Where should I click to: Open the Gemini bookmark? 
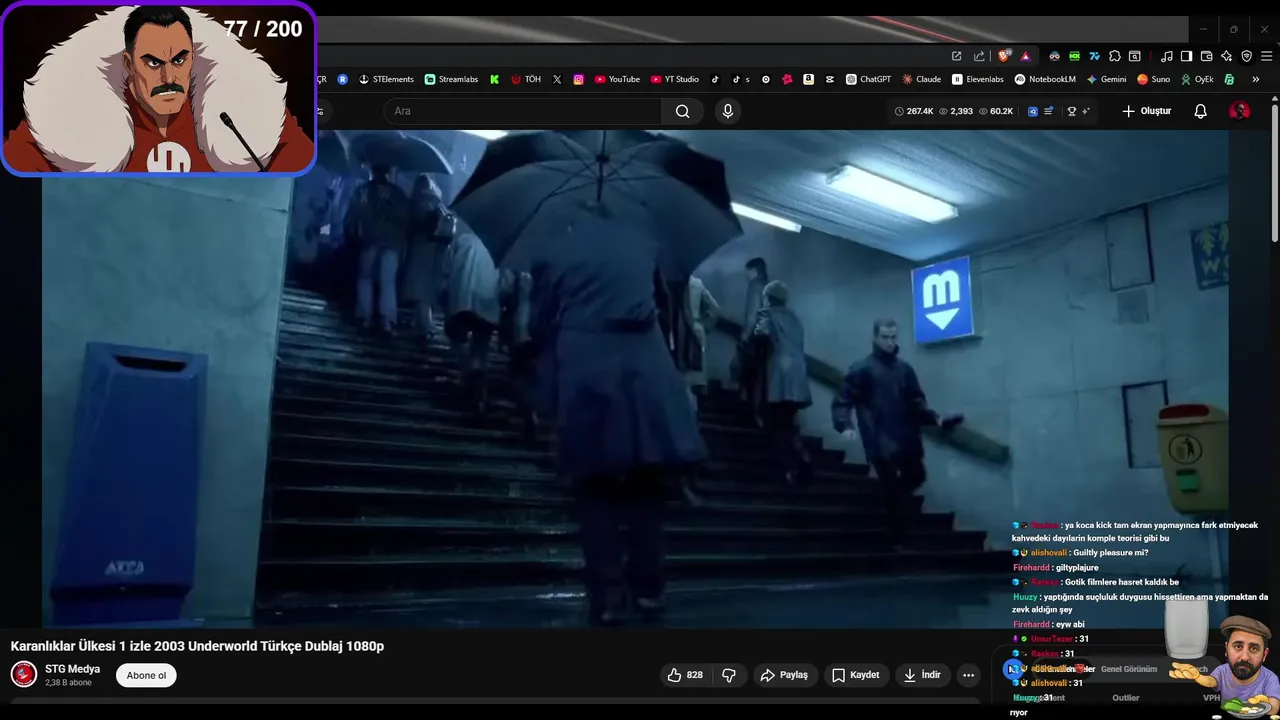(1106, 79)
